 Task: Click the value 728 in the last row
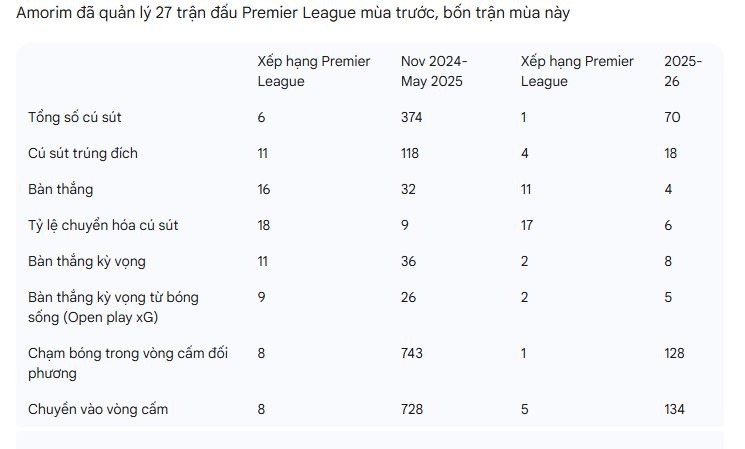click(411, 410)
